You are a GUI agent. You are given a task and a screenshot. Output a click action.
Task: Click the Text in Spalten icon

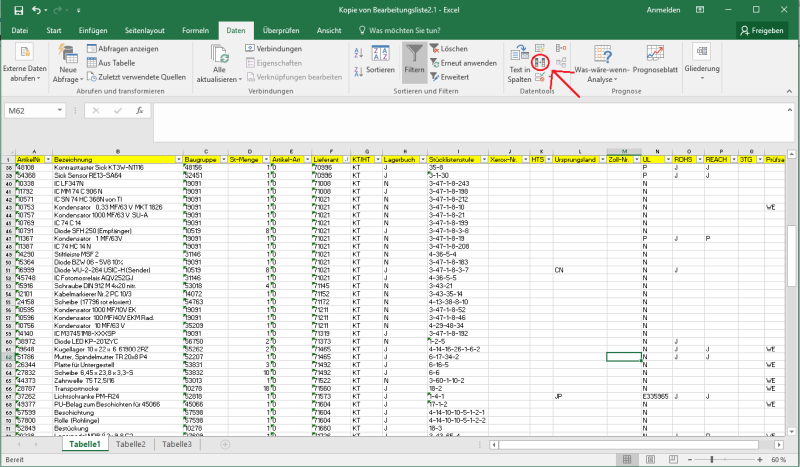518,55
